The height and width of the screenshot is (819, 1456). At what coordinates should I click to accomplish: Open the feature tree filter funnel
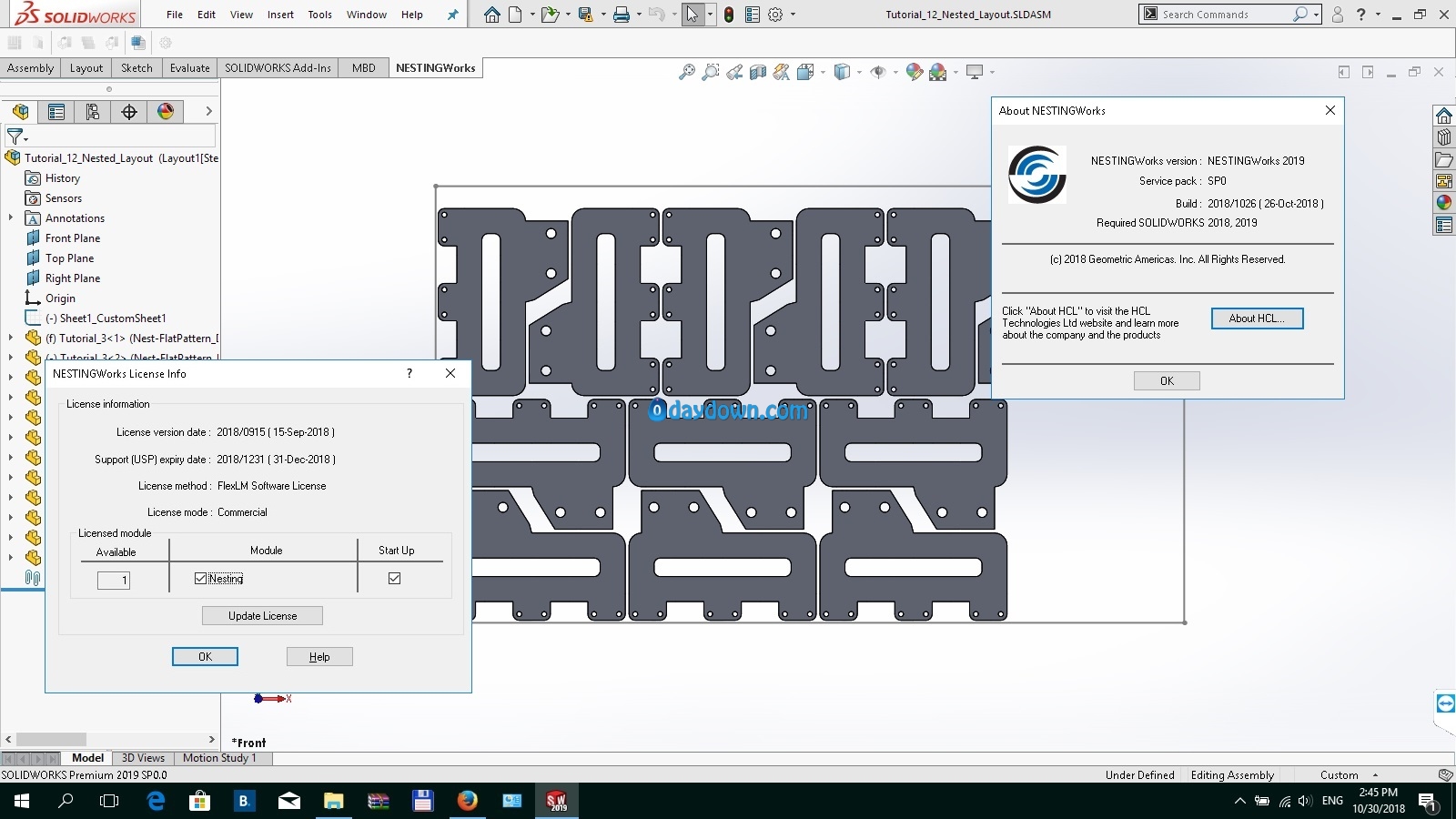coord(17,136)
